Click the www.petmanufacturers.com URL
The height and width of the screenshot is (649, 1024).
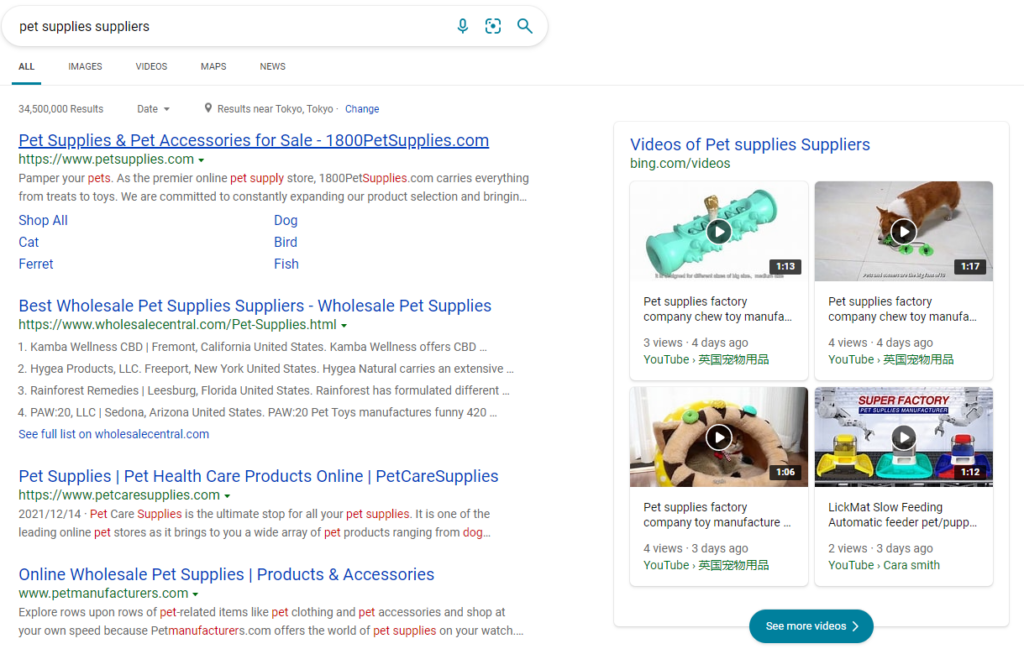[103, 594]
